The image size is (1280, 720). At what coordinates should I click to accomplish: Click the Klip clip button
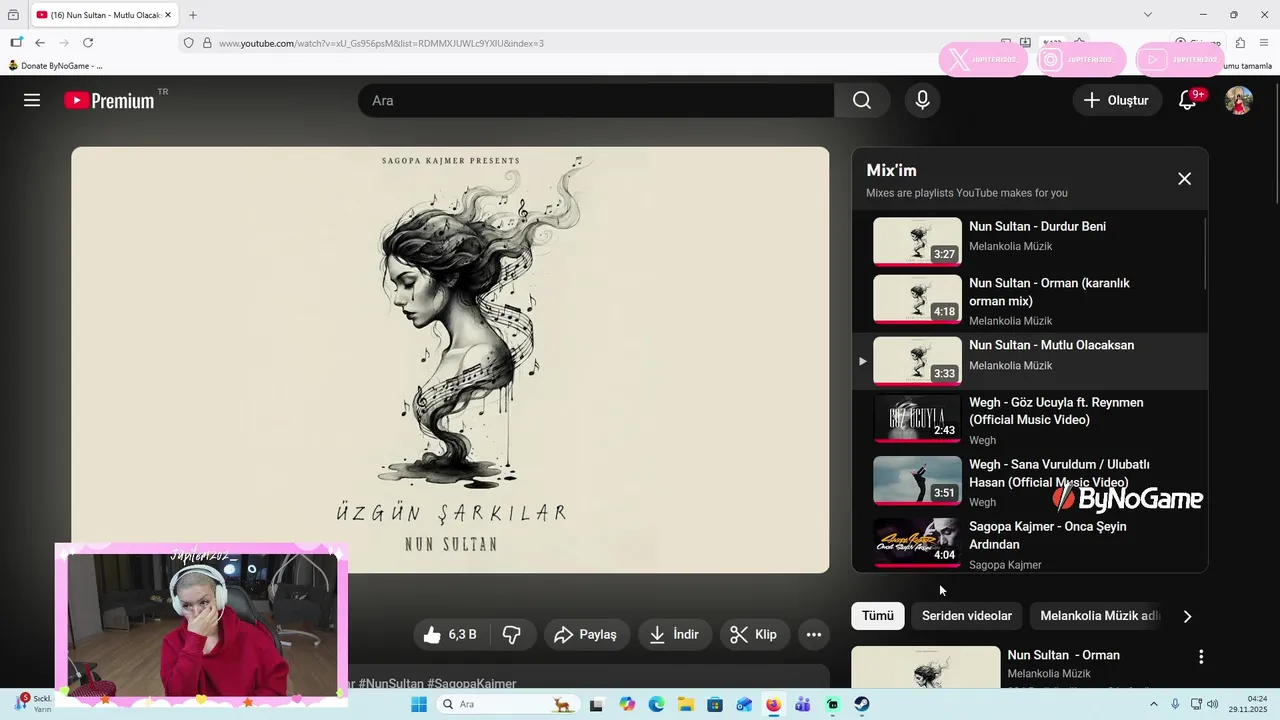click(754, 635)
